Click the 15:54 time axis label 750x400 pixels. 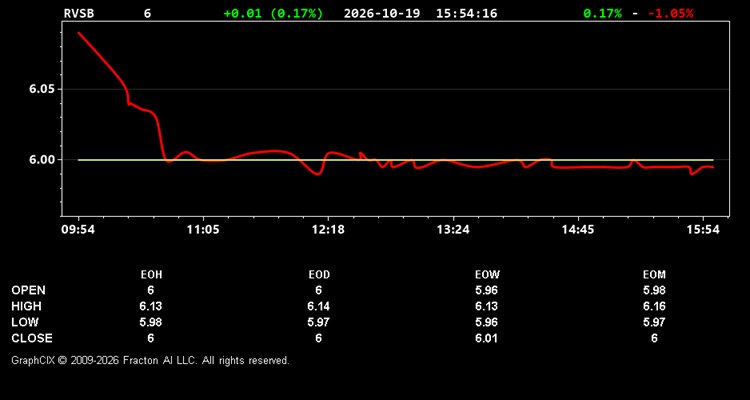[703, 230]
